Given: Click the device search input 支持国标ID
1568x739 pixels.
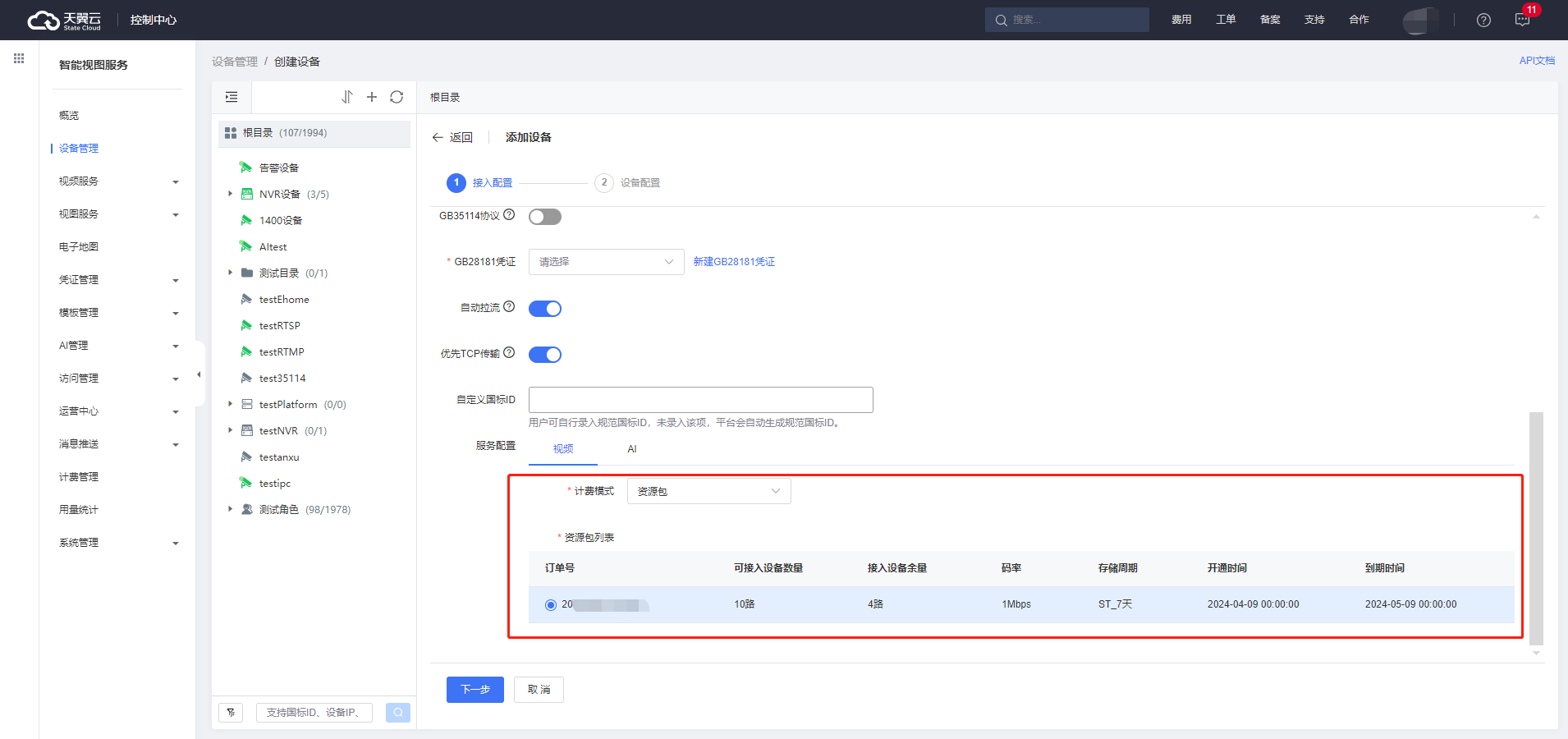Looking at the screenshot, I should point(314,712).
